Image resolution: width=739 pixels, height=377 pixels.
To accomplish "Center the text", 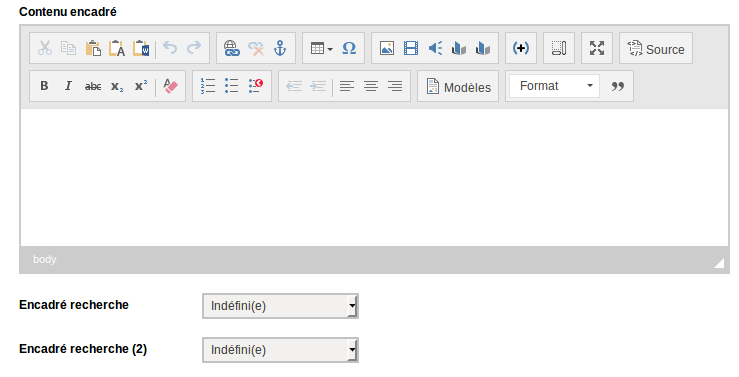I will click(x=371, y=86).
